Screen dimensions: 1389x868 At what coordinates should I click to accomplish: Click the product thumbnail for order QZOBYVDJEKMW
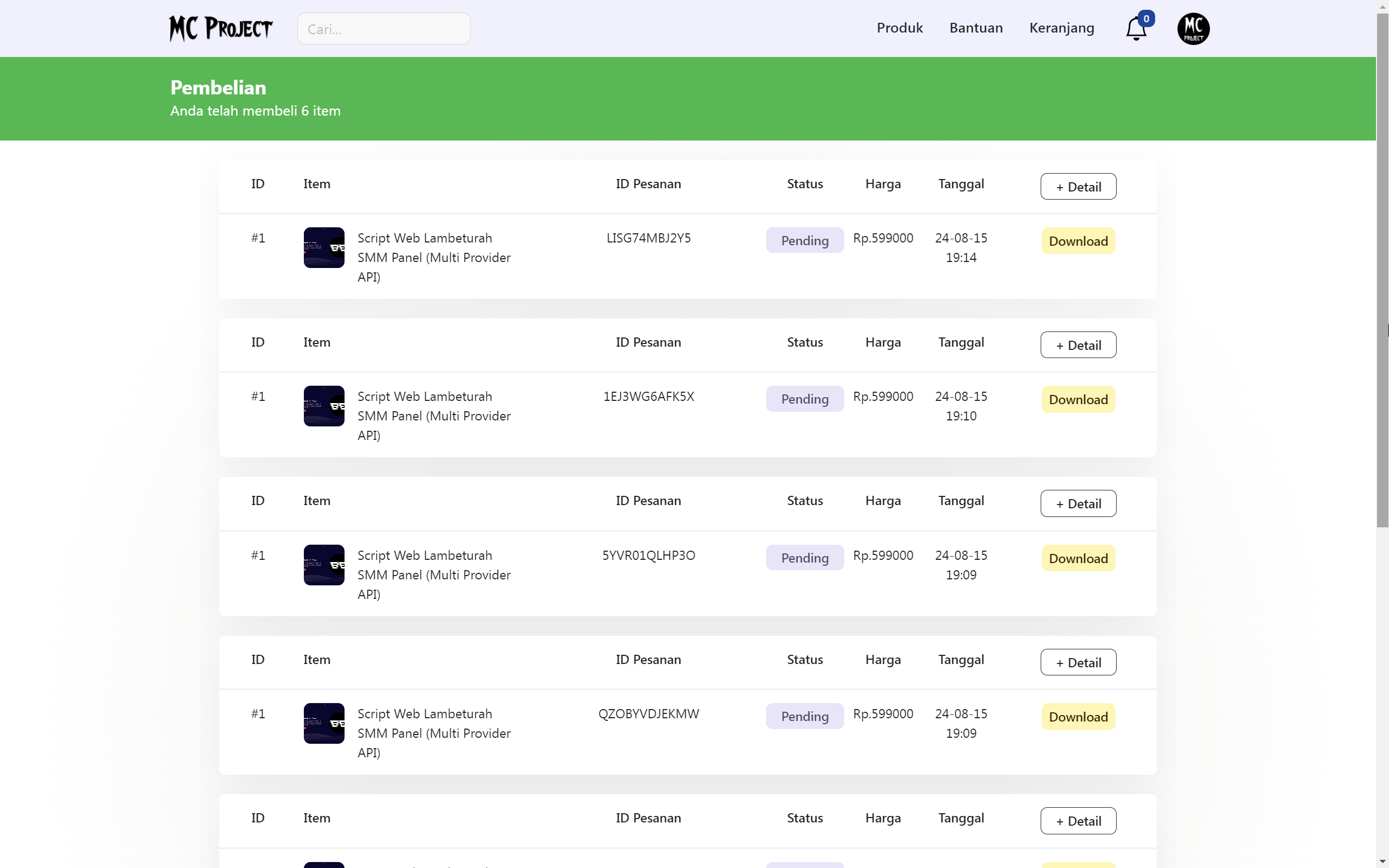[x=323, y=723]
